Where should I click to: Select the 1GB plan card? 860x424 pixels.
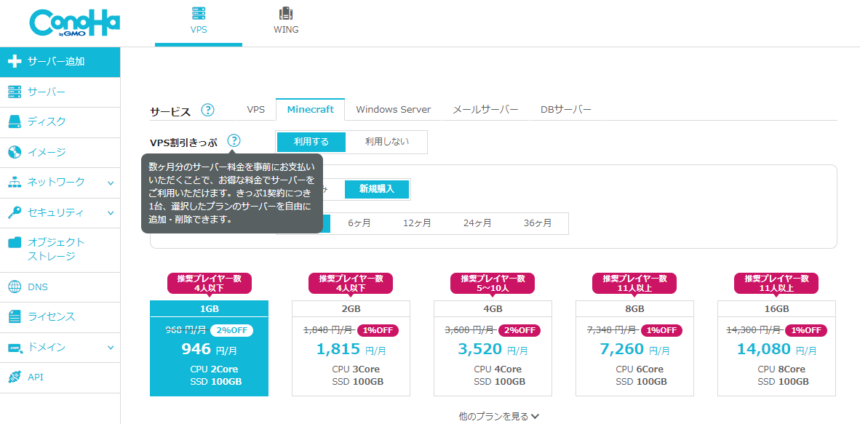[x=209, y=348]
